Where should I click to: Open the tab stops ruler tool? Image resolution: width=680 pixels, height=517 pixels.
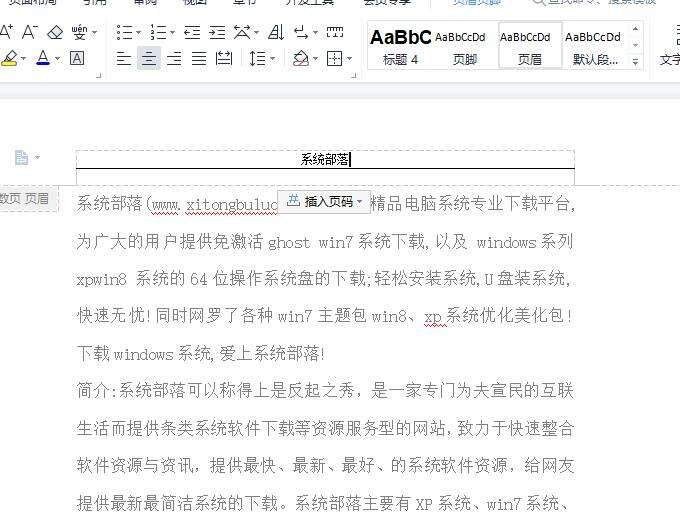tap(335, 32)
